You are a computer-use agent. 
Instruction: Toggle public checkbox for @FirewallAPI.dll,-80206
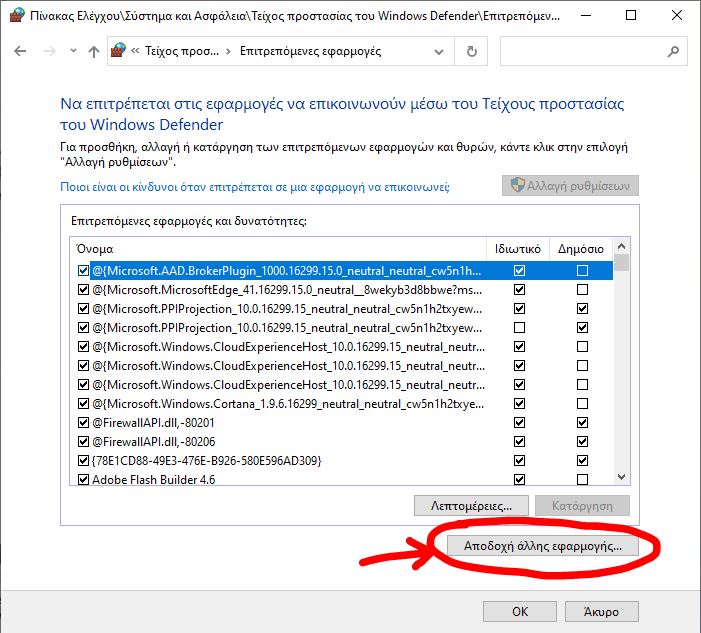582,442
